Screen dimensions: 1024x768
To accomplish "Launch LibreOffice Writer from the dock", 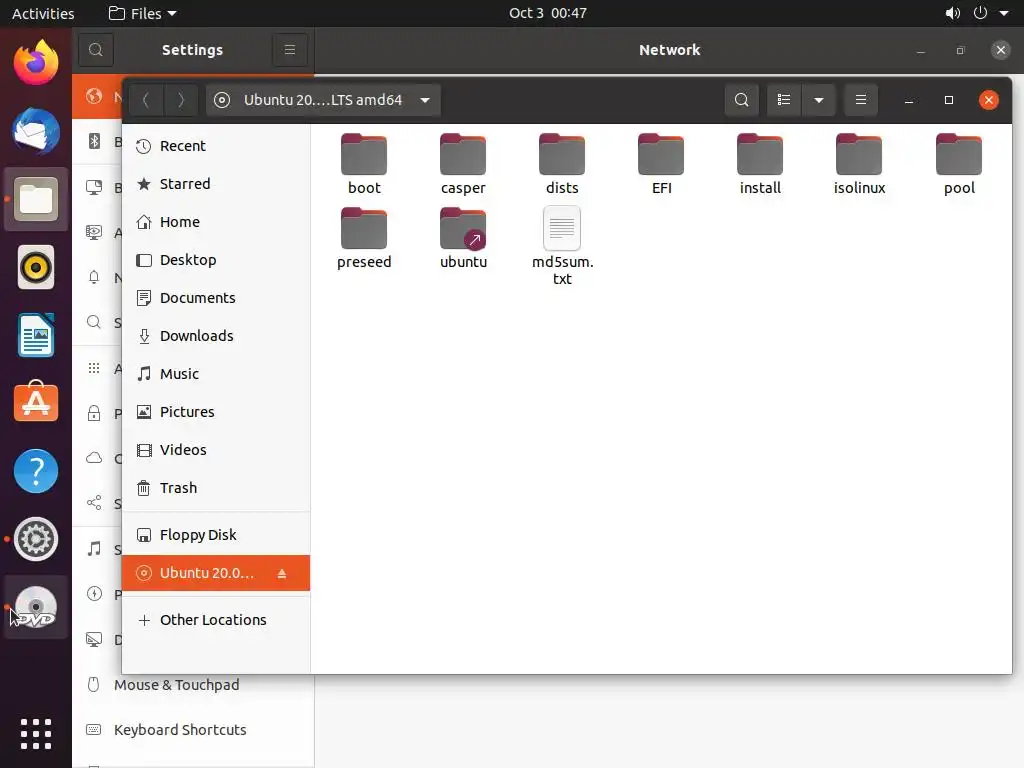I will 36,335.
